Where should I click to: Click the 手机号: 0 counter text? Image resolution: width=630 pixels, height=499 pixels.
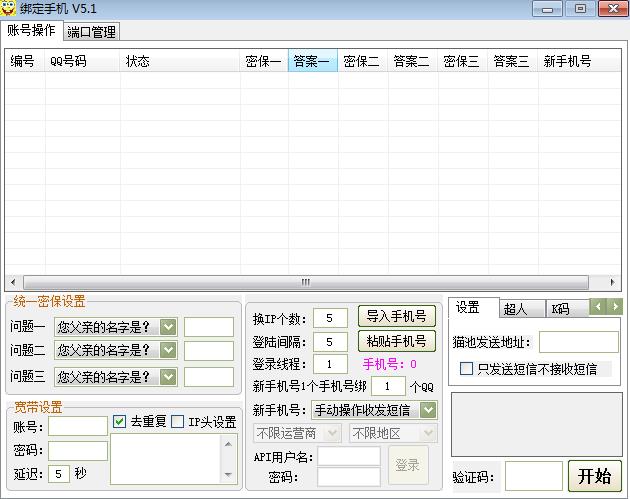[389, 364]
